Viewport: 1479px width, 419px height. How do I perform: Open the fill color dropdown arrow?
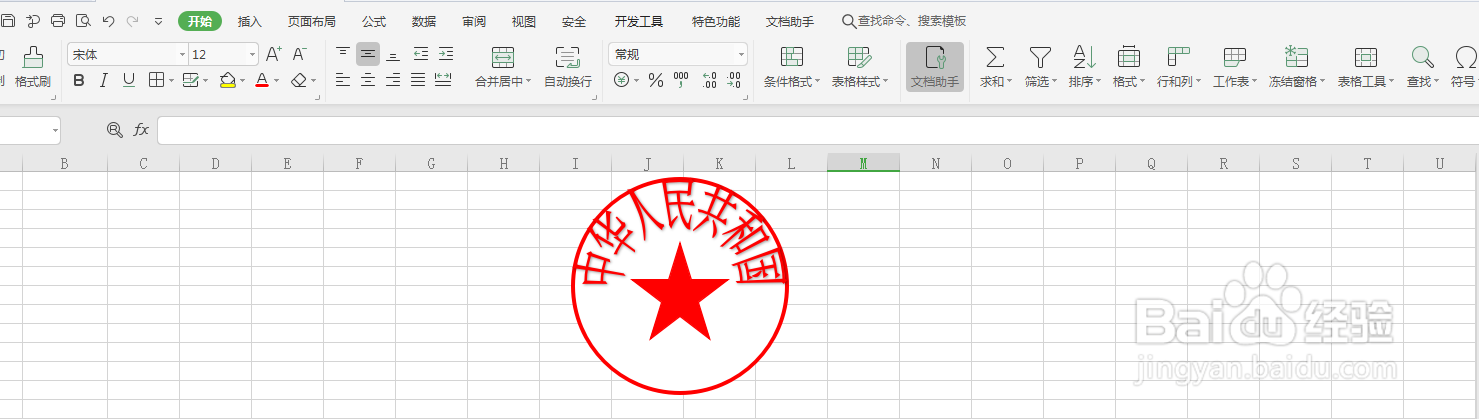243,80
